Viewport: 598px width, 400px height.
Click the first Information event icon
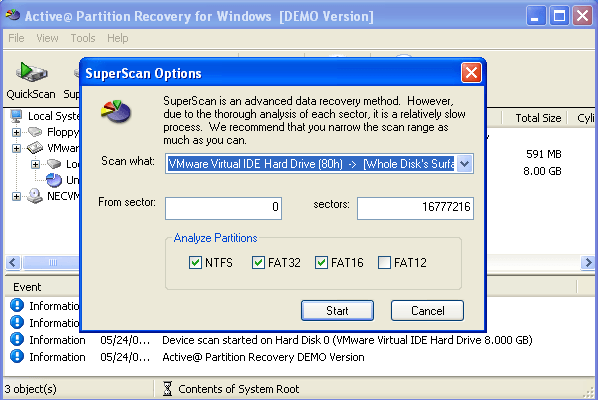[17, 305]
